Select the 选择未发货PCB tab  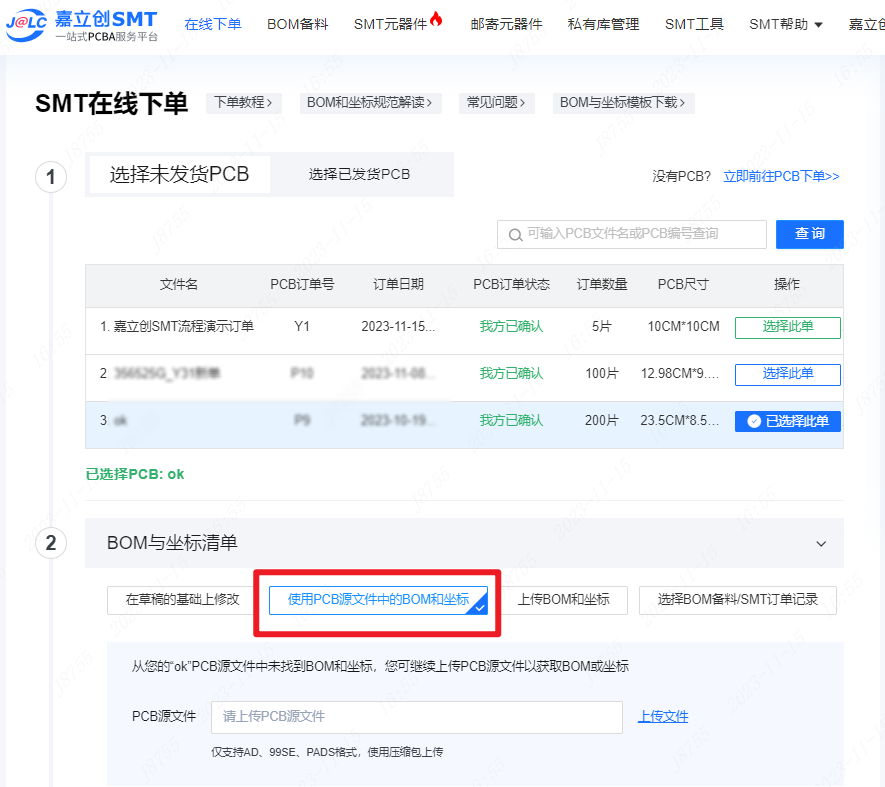coord(179,174)
